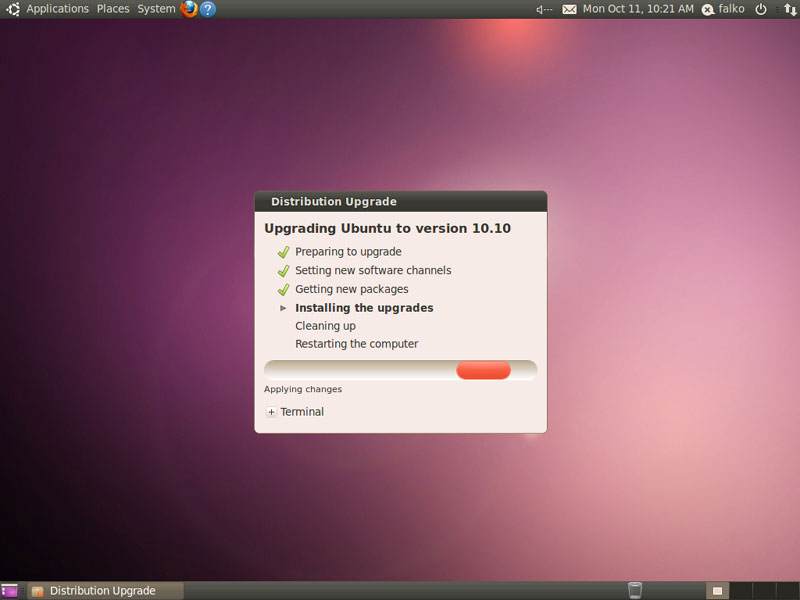Switch to the first workspace
This screenshot has height=600, width=800.
pos(717,591)
